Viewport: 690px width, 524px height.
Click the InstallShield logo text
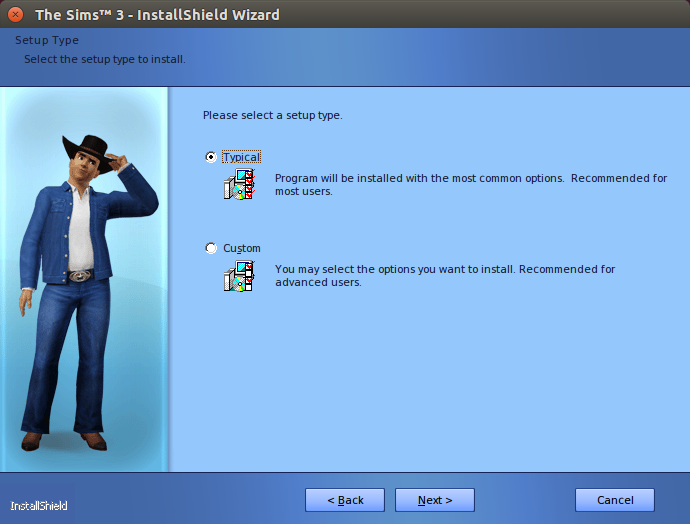pos(39,506)
